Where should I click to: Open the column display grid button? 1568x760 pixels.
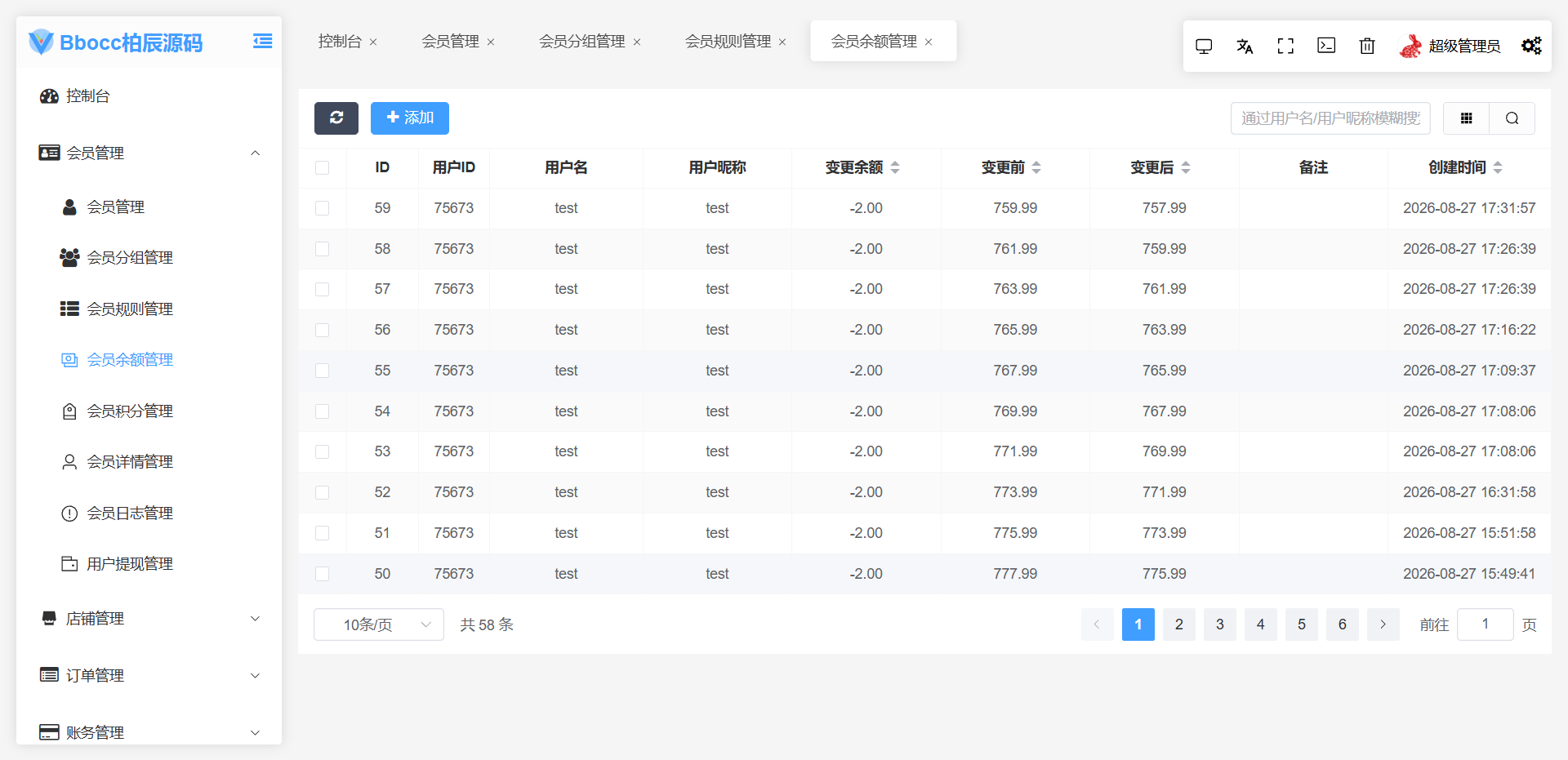(1466, 118)
